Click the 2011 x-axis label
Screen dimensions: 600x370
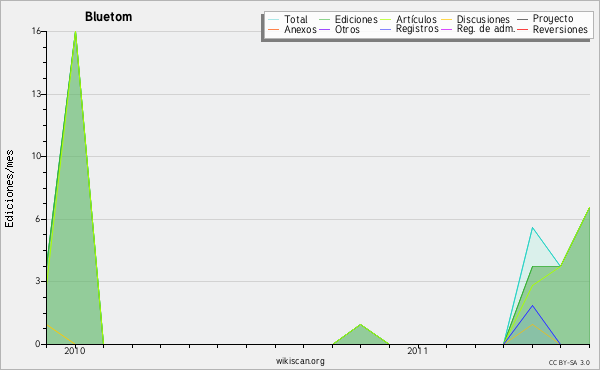[417, 350]
